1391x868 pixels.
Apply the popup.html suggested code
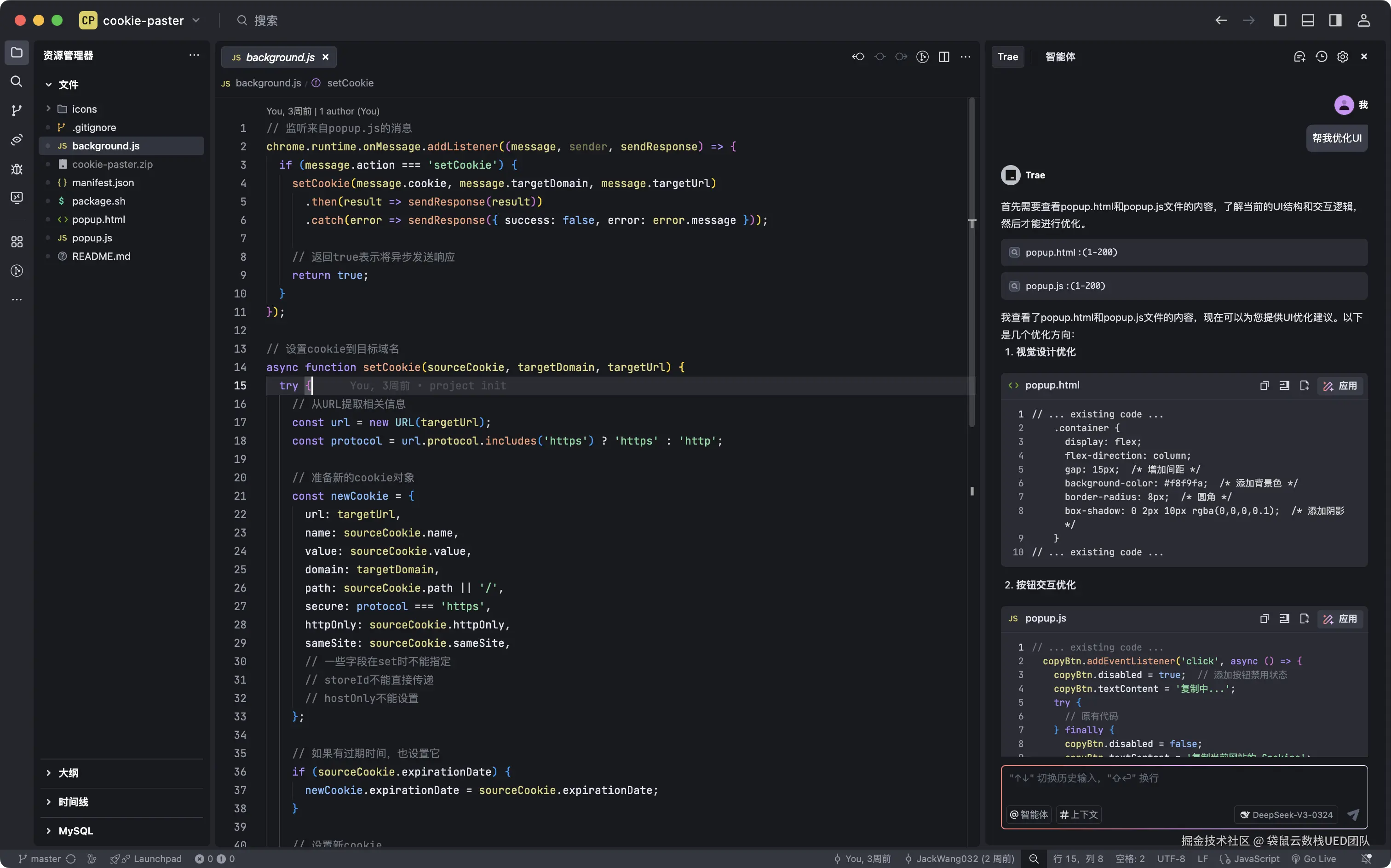(1340, 386)
